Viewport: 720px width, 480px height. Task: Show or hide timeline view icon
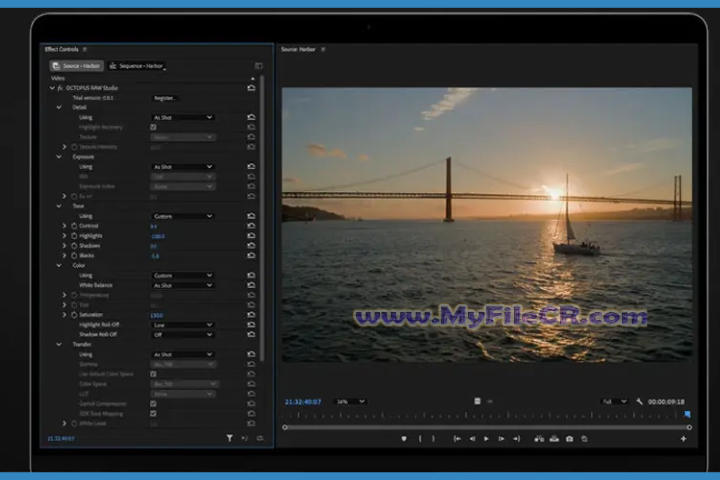[x=259, y=66]
